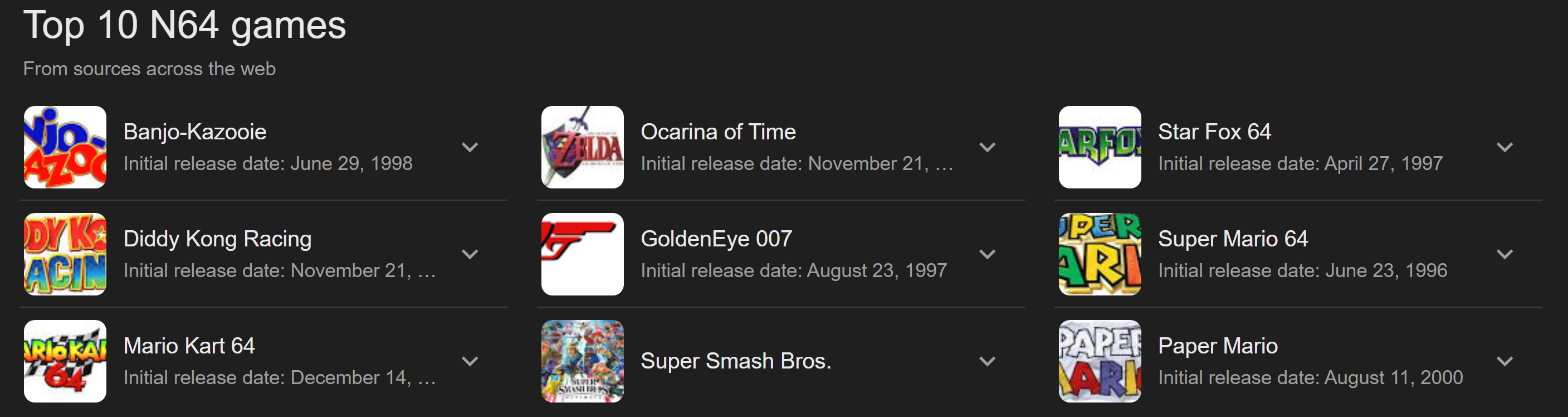Click the Mario Kart 64 thumbnail
This screenshot has width=1568, height=417.
coord(65,361)
